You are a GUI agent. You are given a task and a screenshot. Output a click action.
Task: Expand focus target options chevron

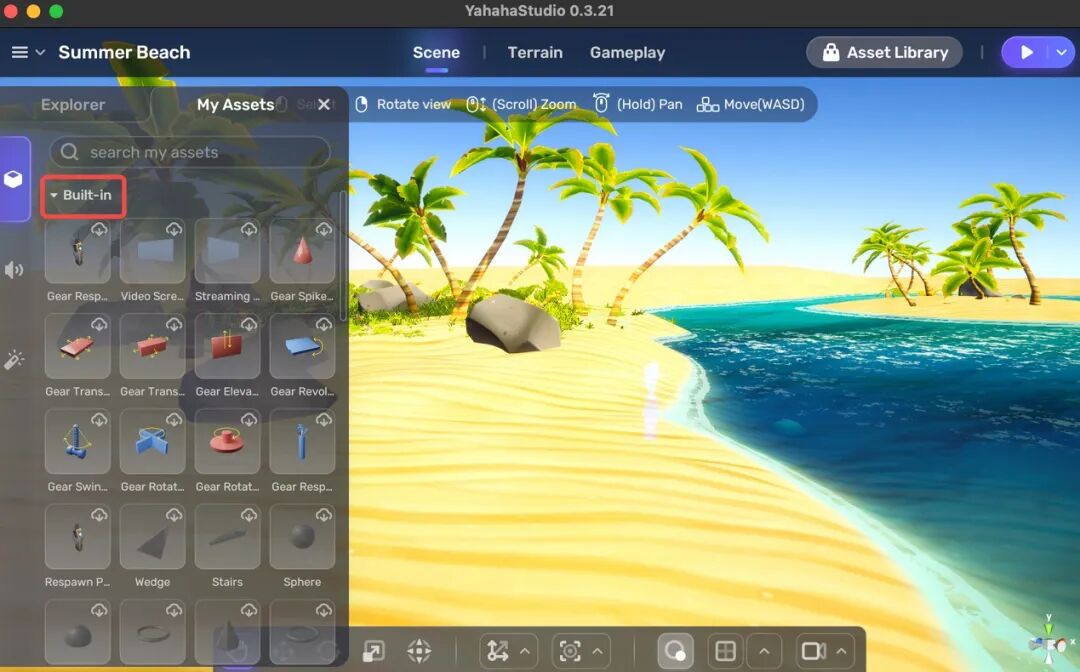597,651
